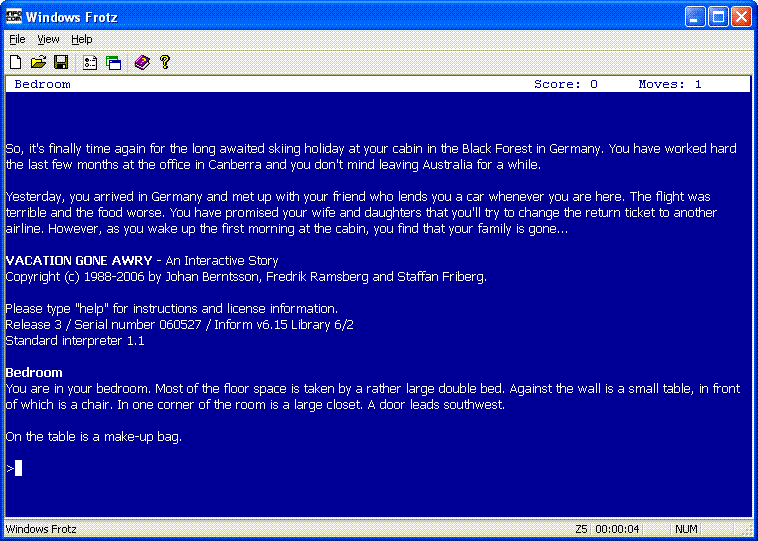This screenshot has height=541, width=758.
Task: Click the bold Bedroom room heading
Action: (34, 373)
